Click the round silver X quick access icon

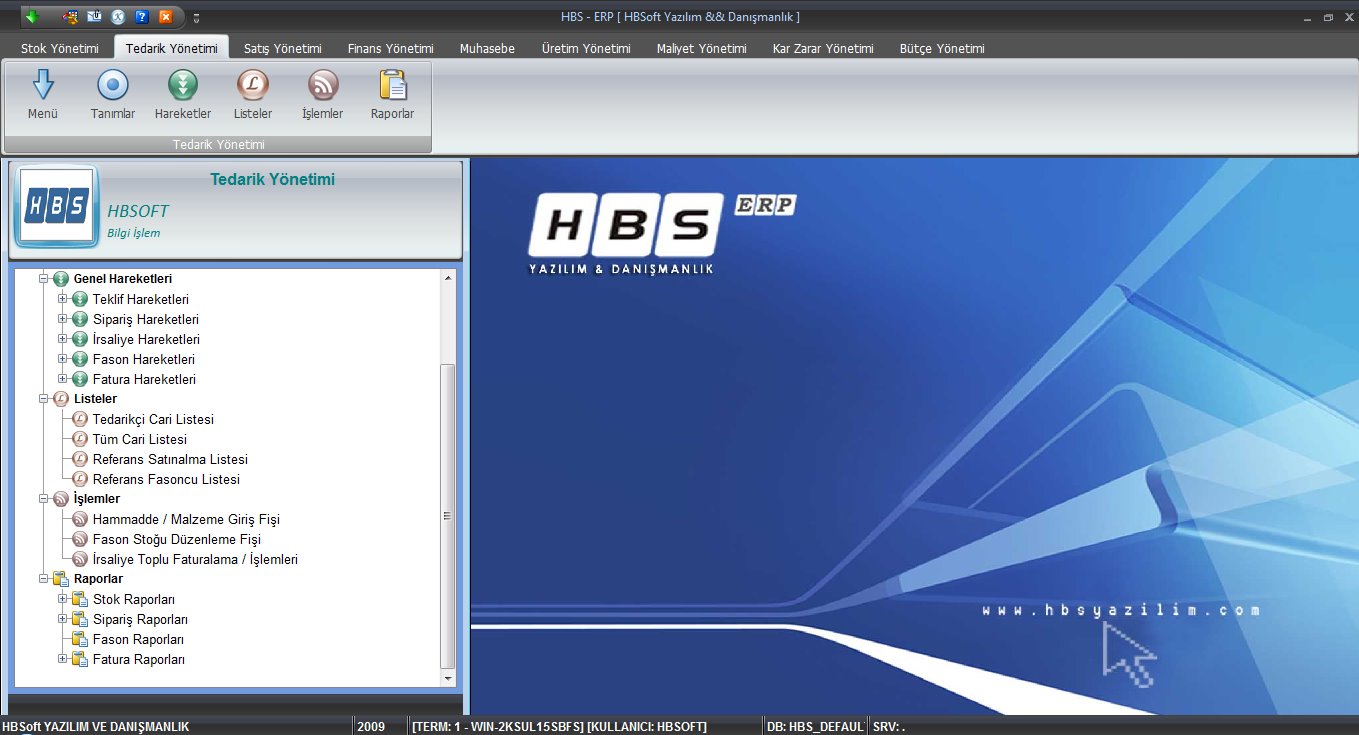click(118, 17)
